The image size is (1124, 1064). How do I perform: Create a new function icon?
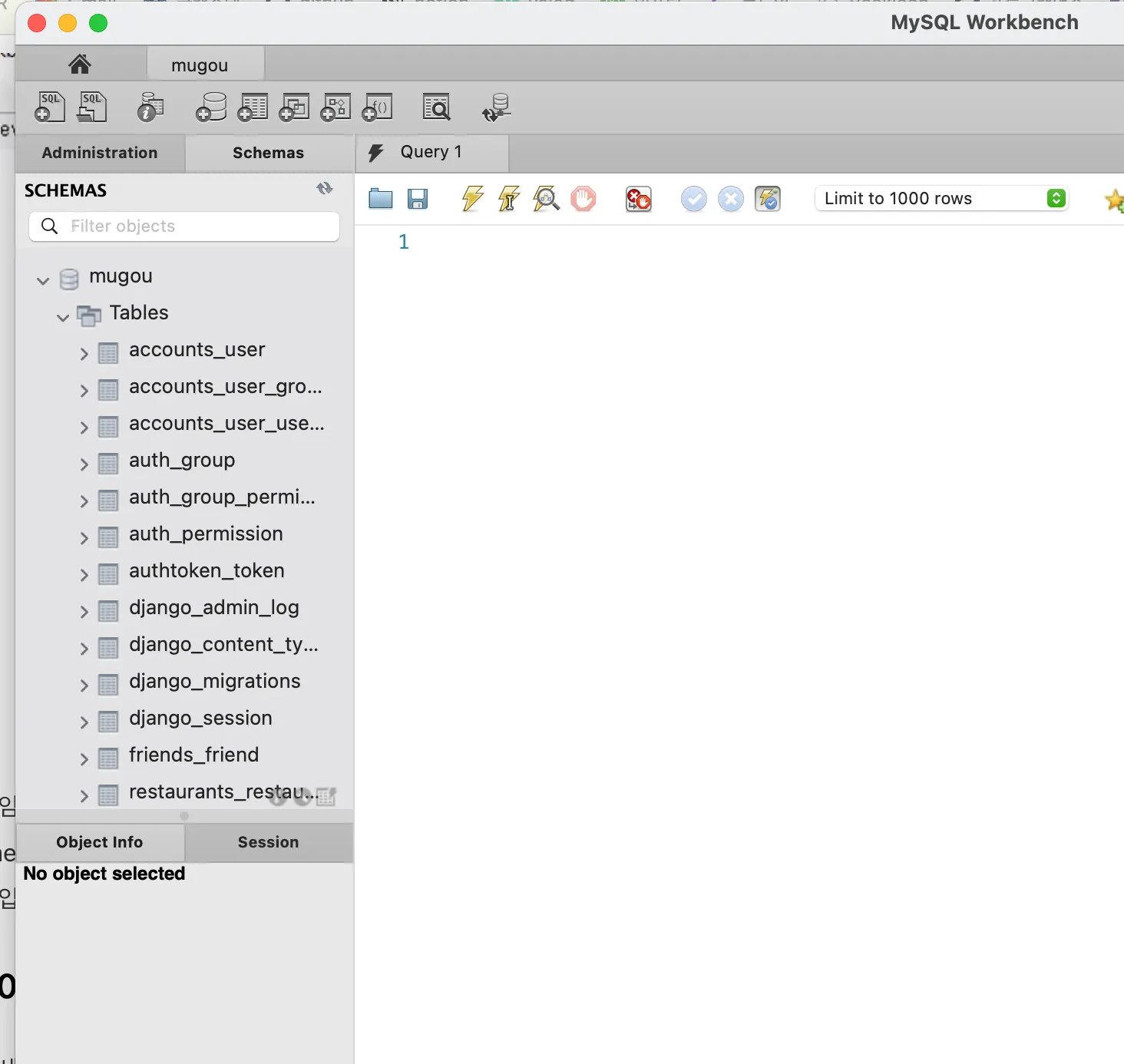pyautogui.click(x=377, y=107)
